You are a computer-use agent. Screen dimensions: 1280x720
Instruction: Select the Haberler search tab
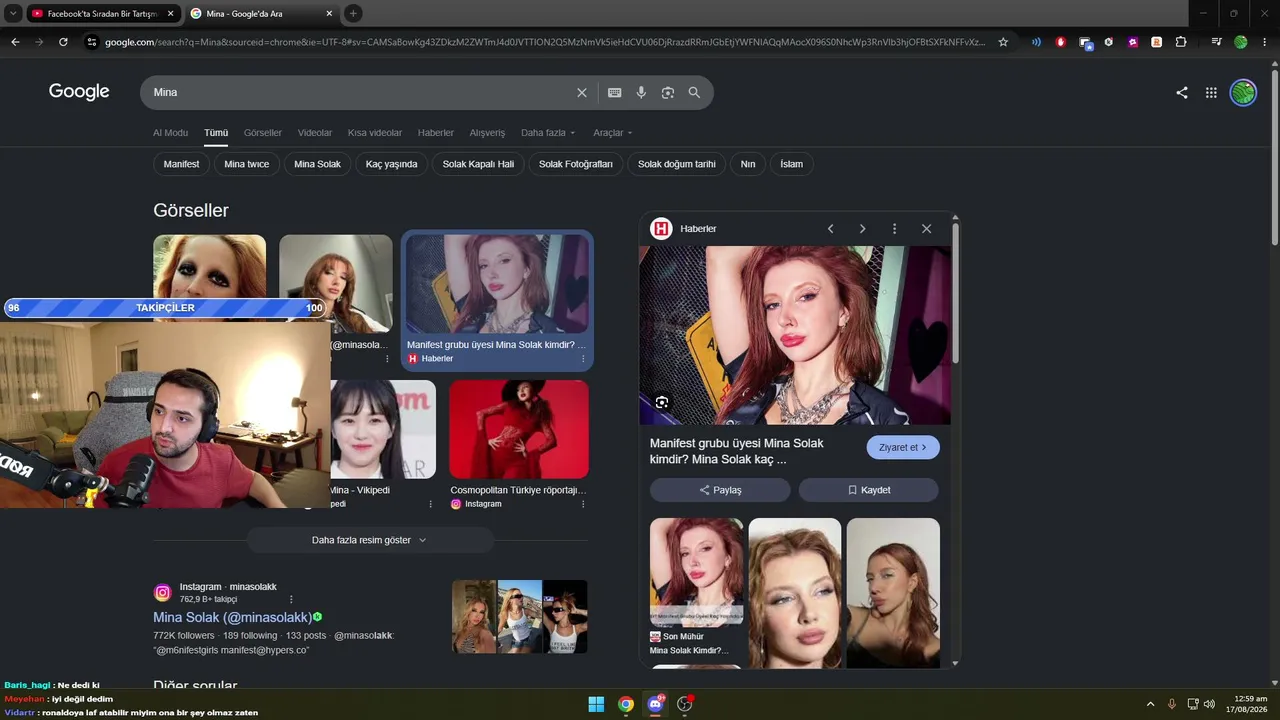(436, 133)
